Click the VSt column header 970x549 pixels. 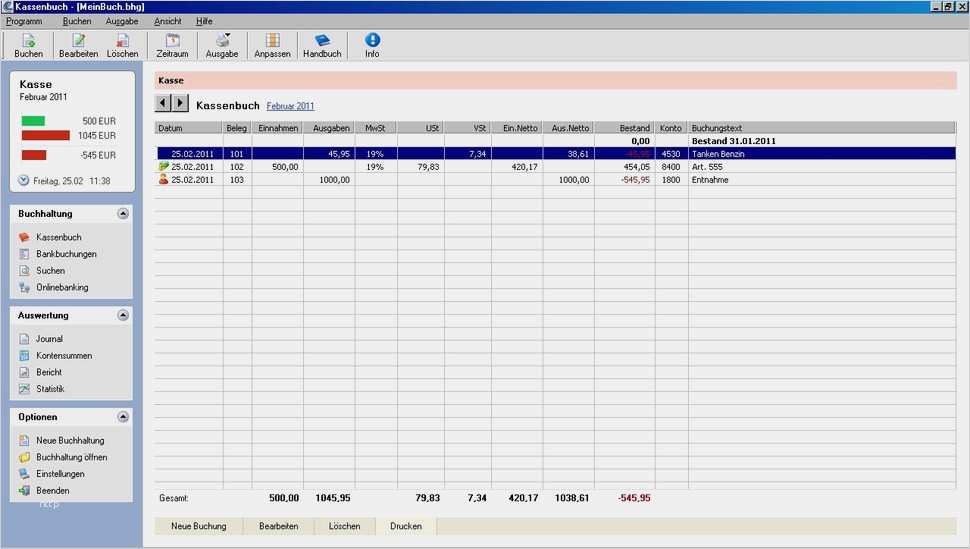pyautogui.click(x=468, y=128)
